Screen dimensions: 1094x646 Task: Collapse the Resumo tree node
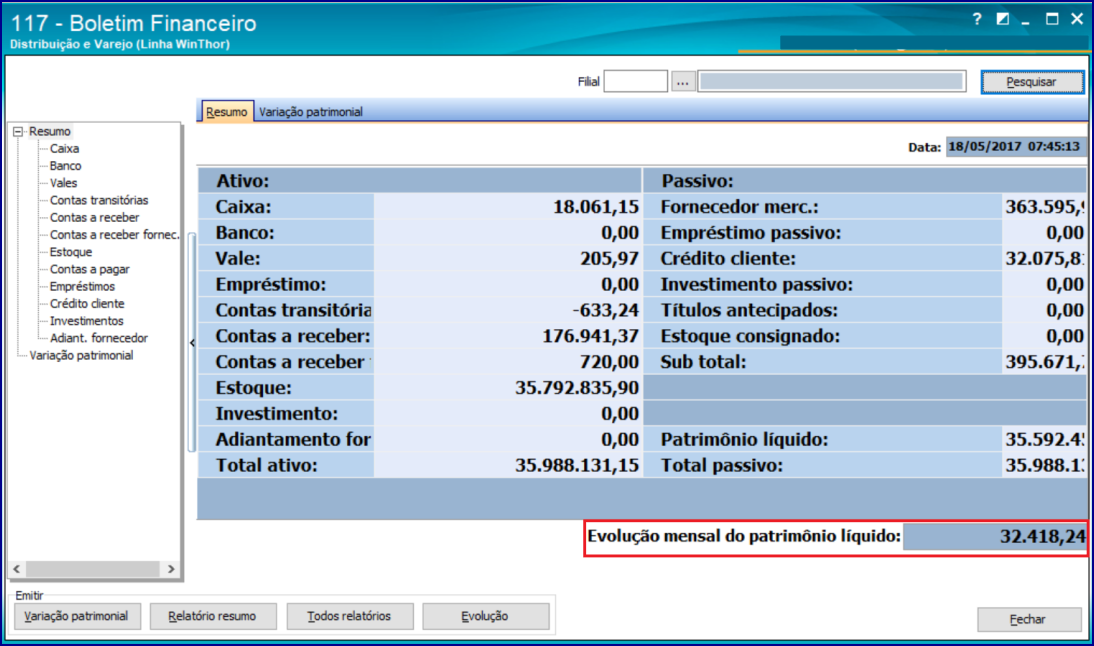(18, 131)
